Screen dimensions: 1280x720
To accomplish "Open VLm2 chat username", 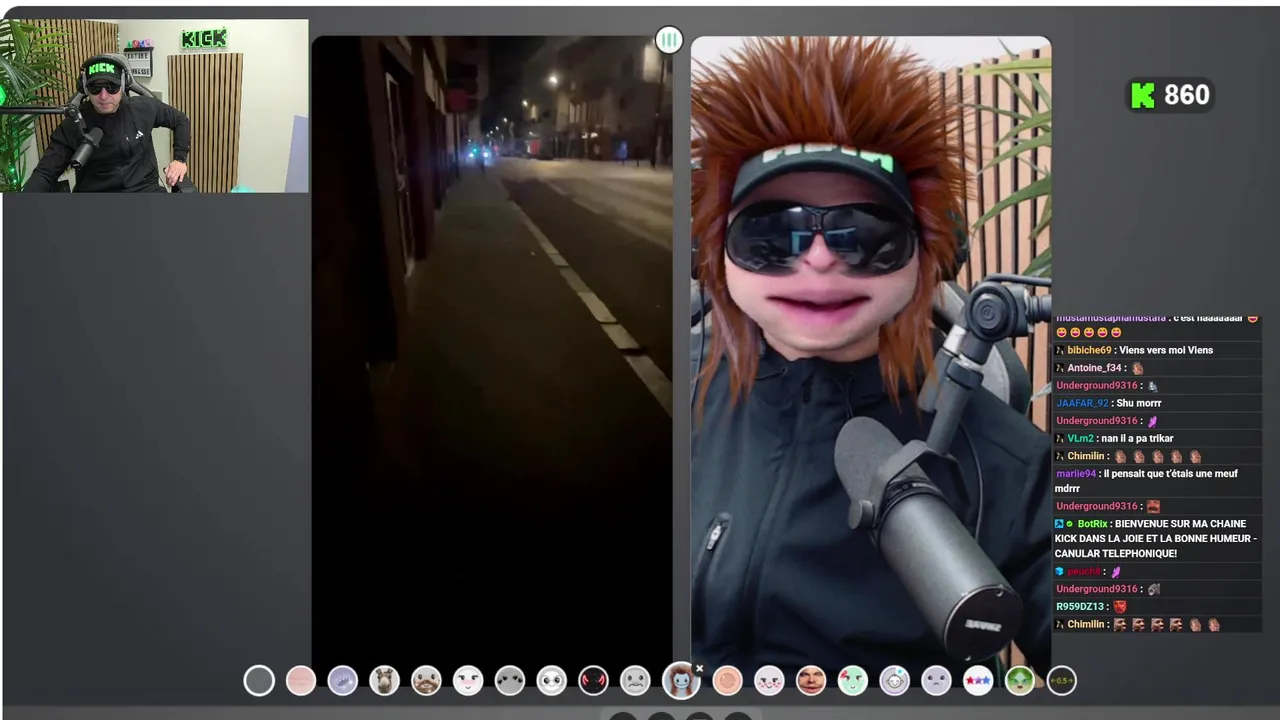I will click(x=1080, y=438).
